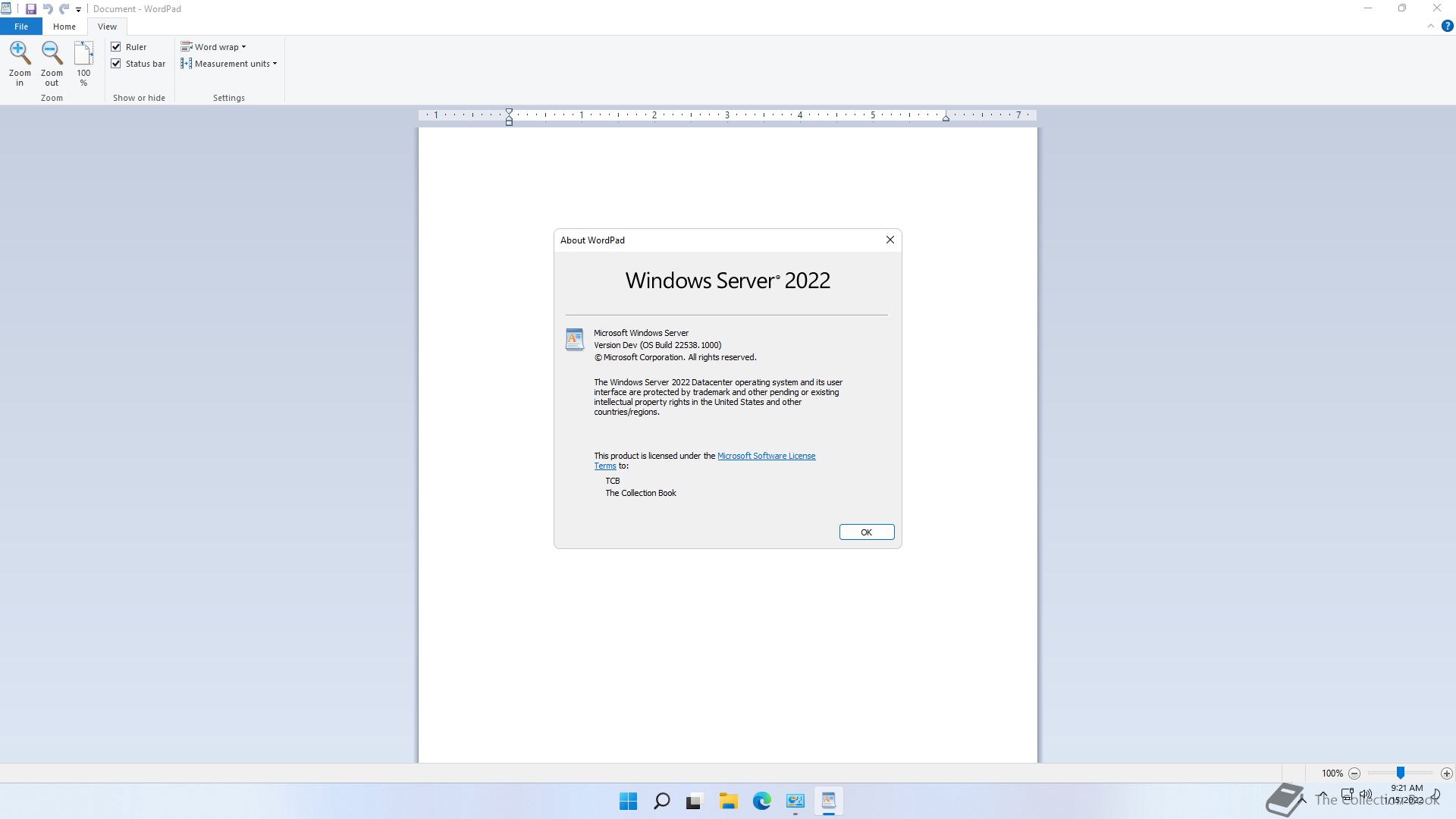Viewport: 1456px width, 819px height.
Task: Click OK in About WordPad dialog
Action: 867,532
